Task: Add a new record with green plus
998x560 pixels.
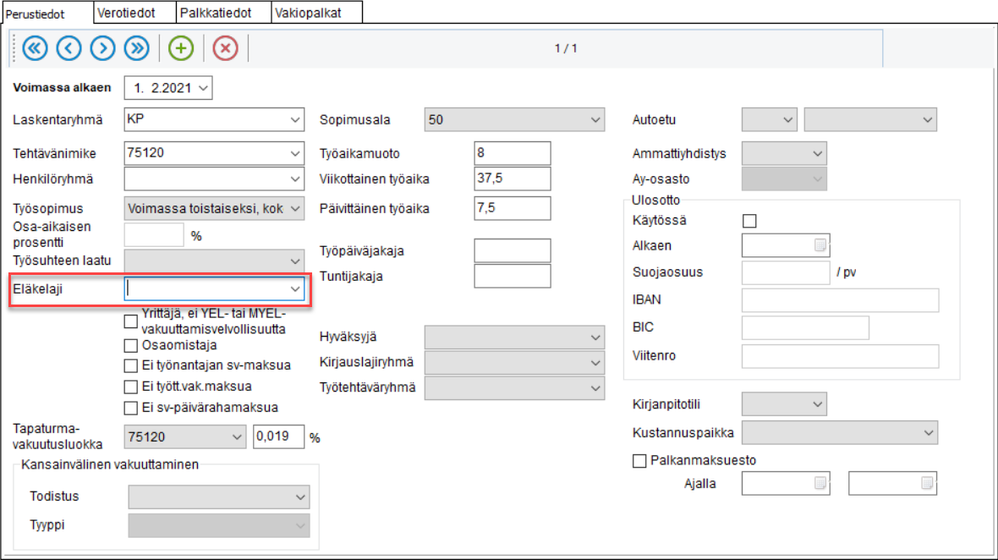Action: click(x=181, y=48)
